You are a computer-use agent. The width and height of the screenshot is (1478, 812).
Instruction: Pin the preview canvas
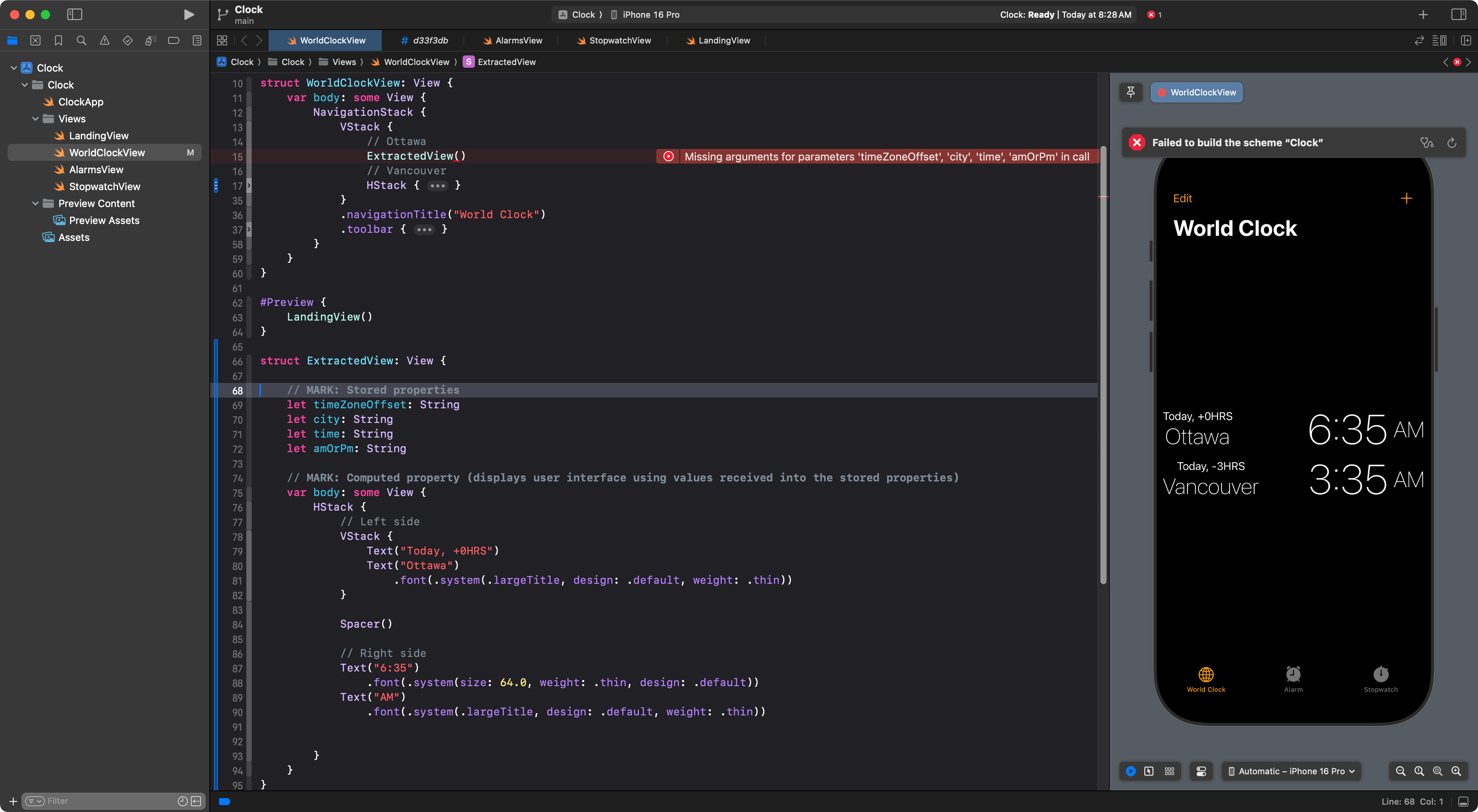[x=1130, y=92]
